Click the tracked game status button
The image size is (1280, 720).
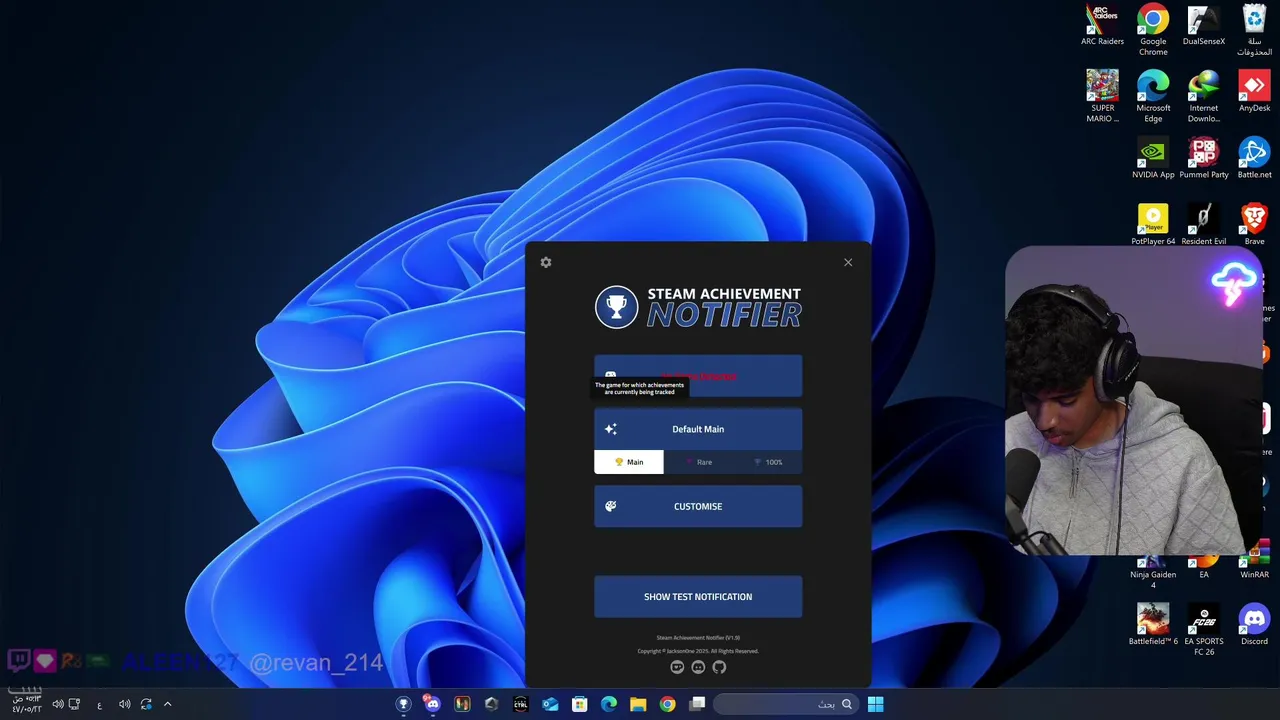pyautogui.click(x=698, y=376)
